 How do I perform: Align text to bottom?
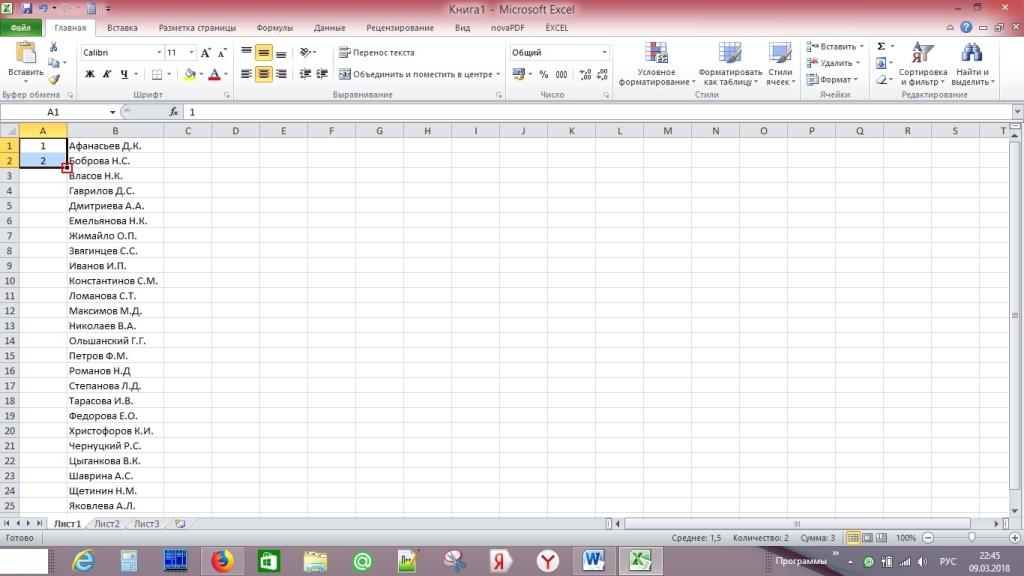point(281,52)
